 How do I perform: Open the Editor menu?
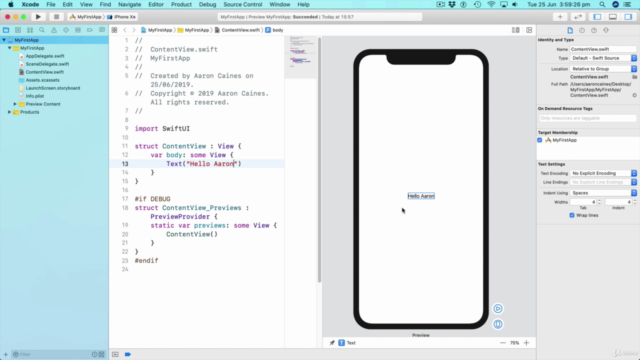coord(156,4)
